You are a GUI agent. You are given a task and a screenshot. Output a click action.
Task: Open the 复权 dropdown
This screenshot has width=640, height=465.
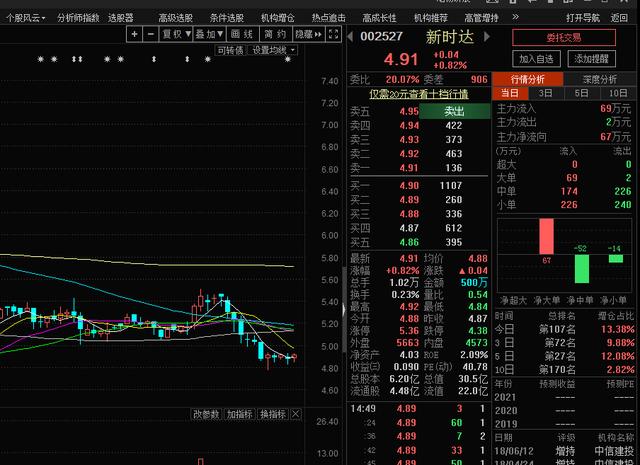click(176, 34)
